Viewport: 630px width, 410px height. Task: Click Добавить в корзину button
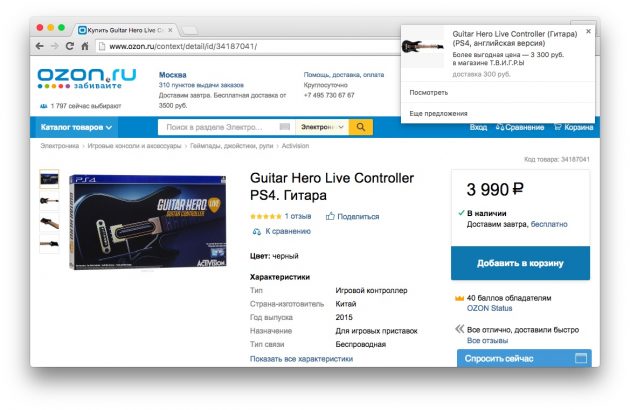tap(520, 263)
